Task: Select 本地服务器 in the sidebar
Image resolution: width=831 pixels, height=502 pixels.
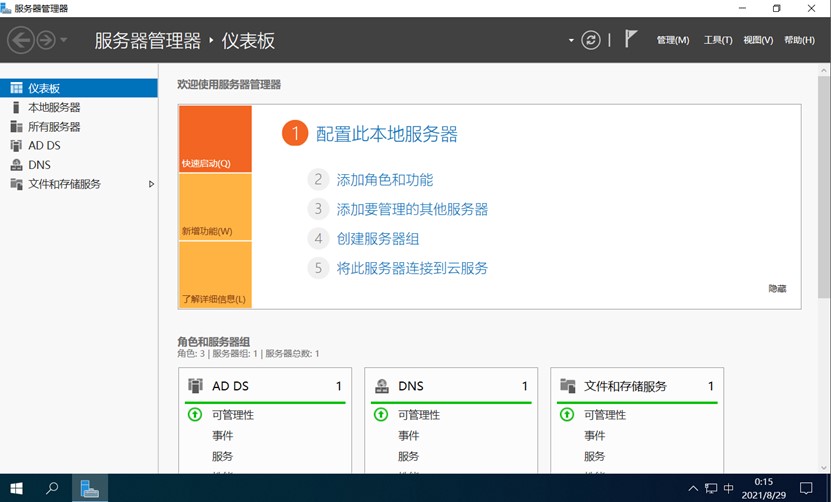Action: pos(78,108)
